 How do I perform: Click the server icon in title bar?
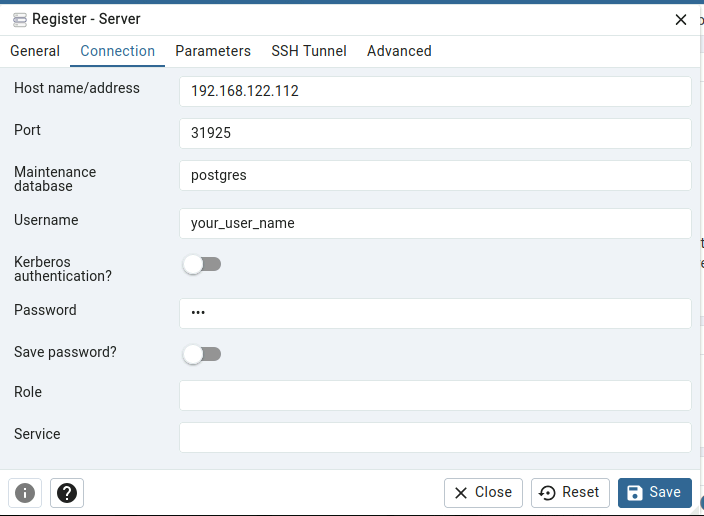(19, 19)
